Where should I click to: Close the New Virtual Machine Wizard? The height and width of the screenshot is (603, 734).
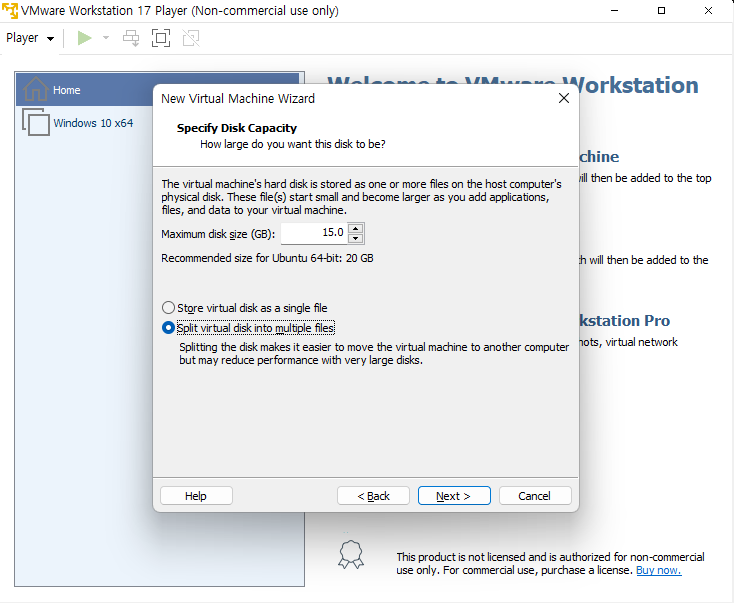point(564,98)
